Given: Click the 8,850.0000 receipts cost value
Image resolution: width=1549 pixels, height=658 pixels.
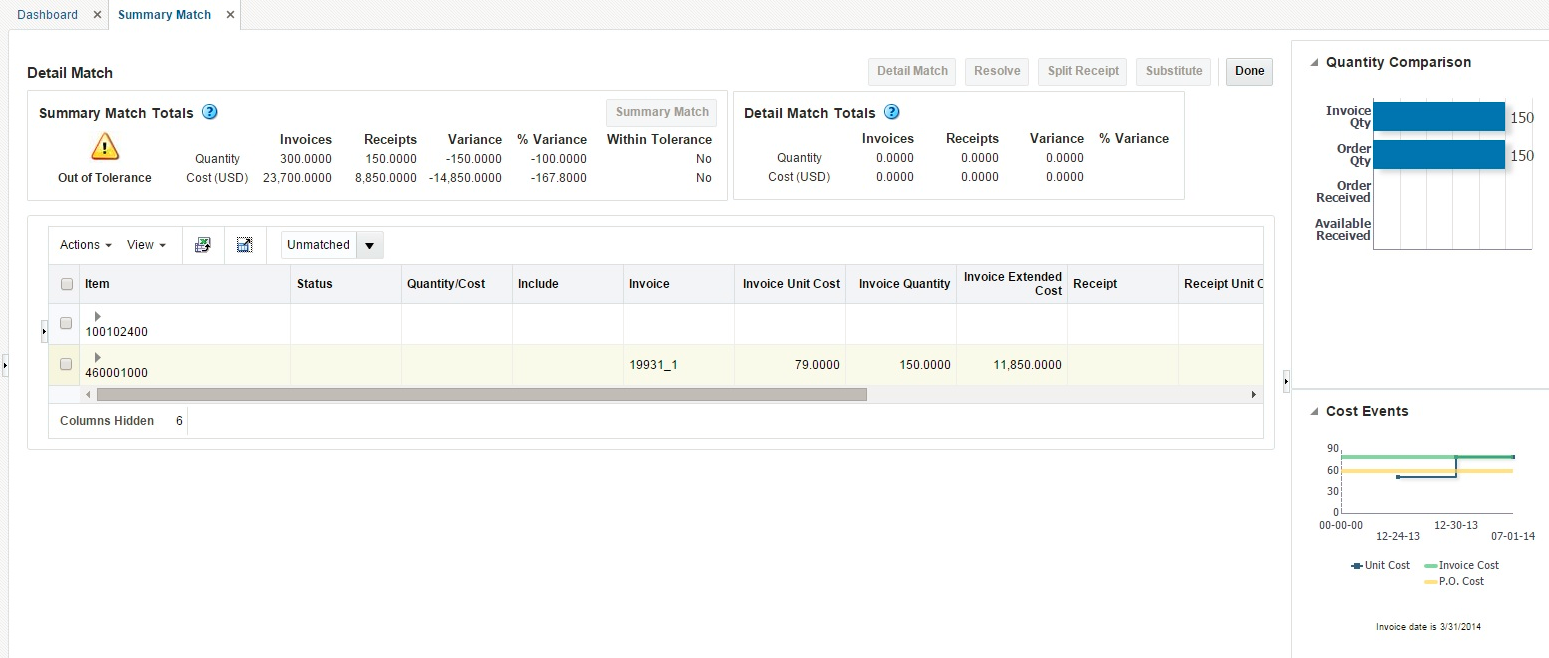Looking at the screenshot, I should [x=385, y=178].
